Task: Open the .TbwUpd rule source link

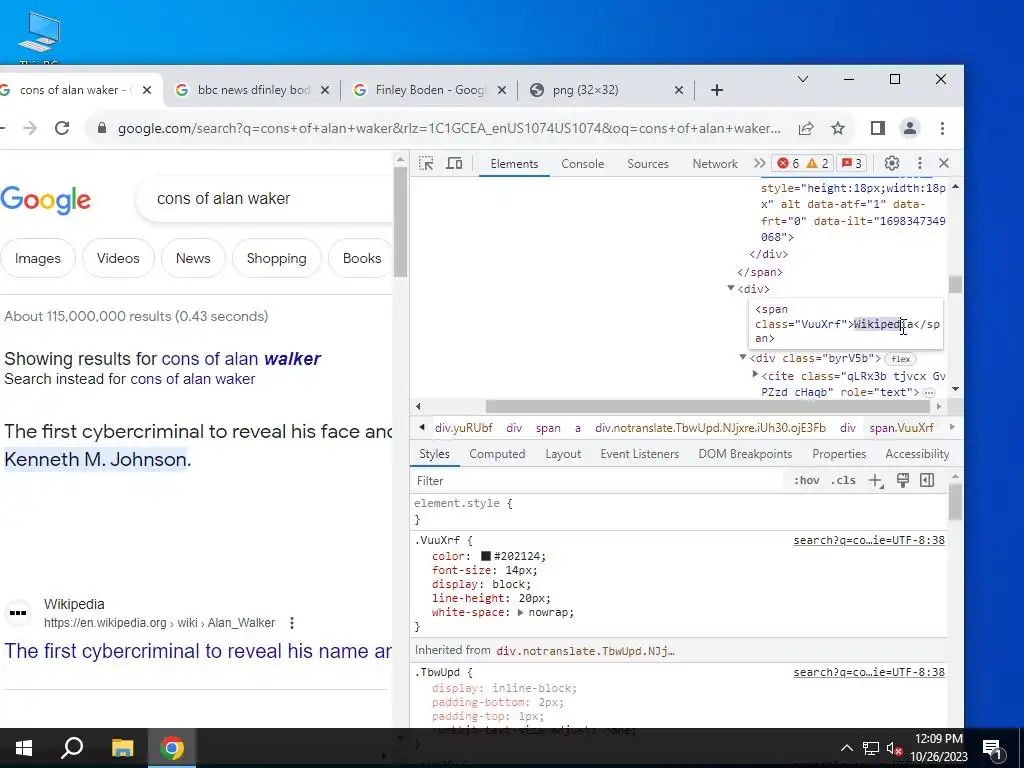Action: tap(869, 672)
